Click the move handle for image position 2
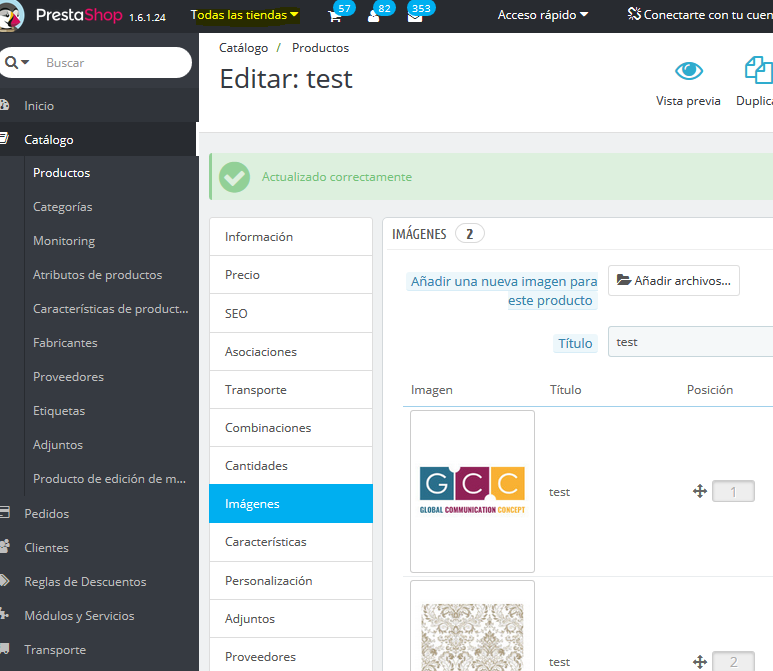 click(x=700, y=662)
